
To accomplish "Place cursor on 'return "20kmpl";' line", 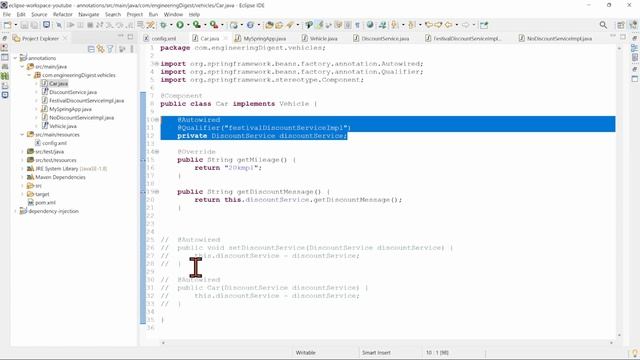I will point(228,168).
